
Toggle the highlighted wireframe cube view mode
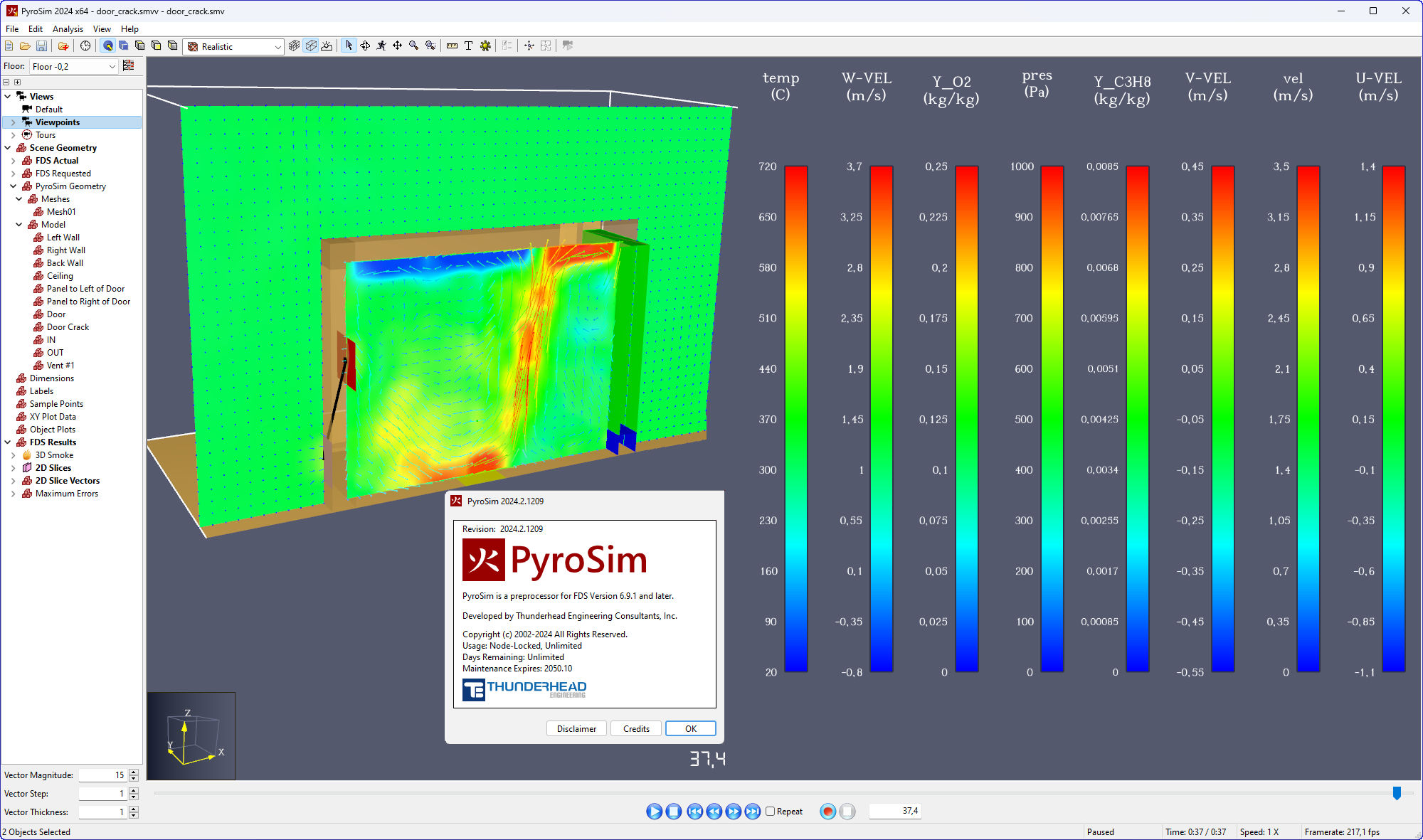[311, 46]
